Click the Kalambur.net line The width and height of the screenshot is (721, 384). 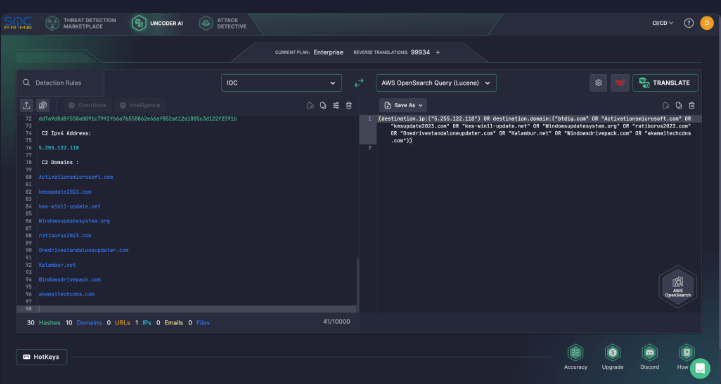57,265
